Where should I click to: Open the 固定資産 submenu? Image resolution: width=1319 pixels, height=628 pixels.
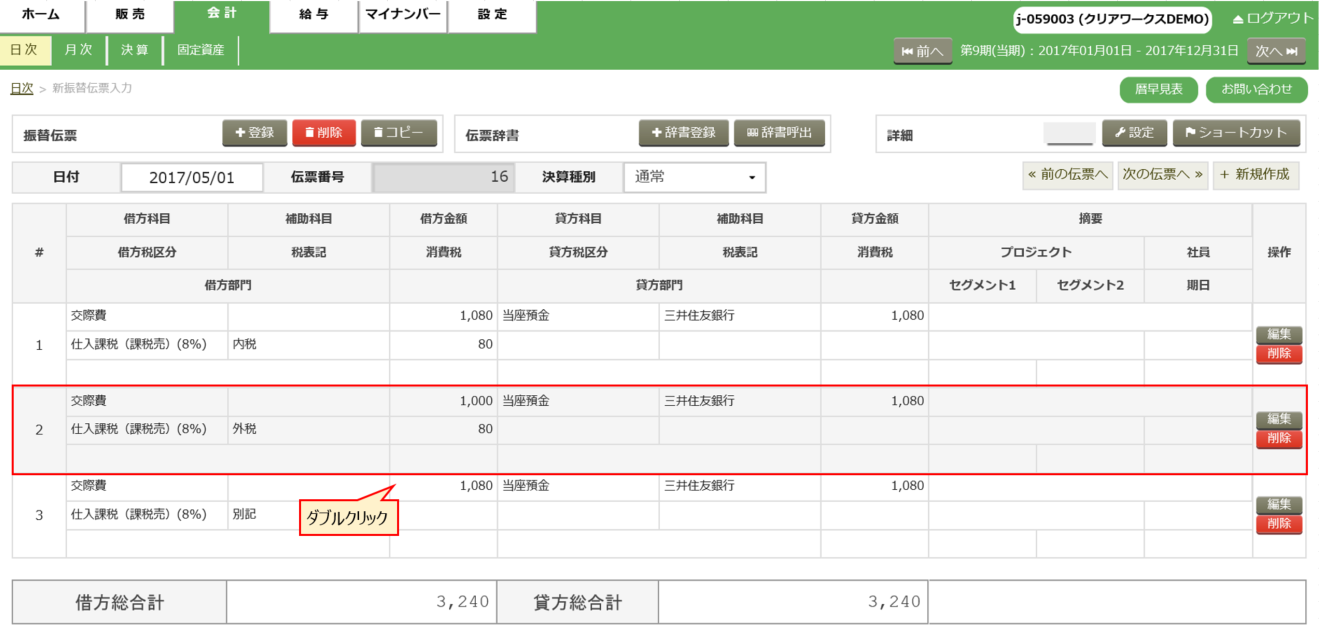tap(201, 50)
